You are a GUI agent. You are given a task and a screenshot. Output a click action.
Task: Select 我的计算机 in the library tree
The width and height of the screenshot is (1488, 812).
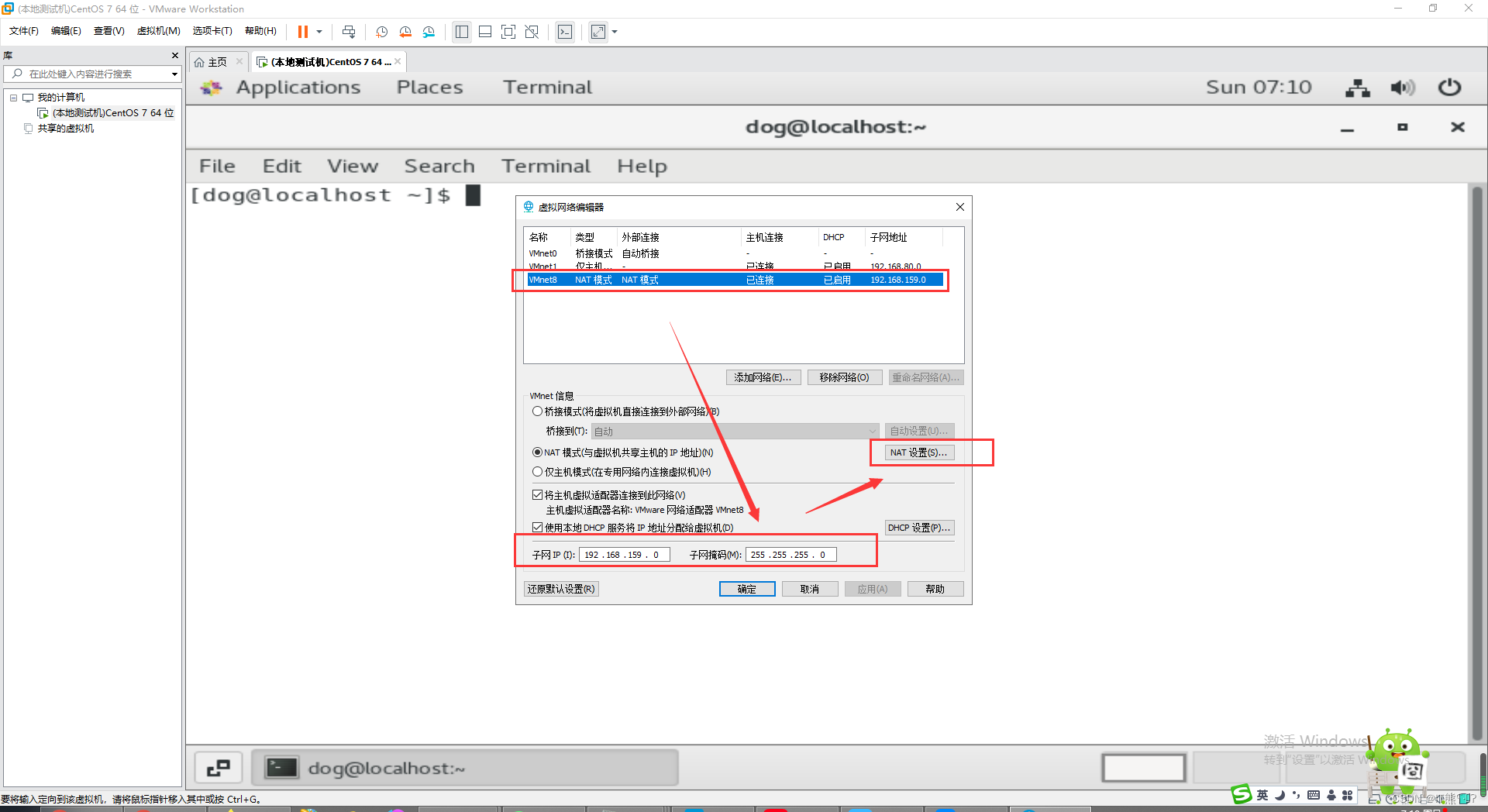tap(61, 98)
